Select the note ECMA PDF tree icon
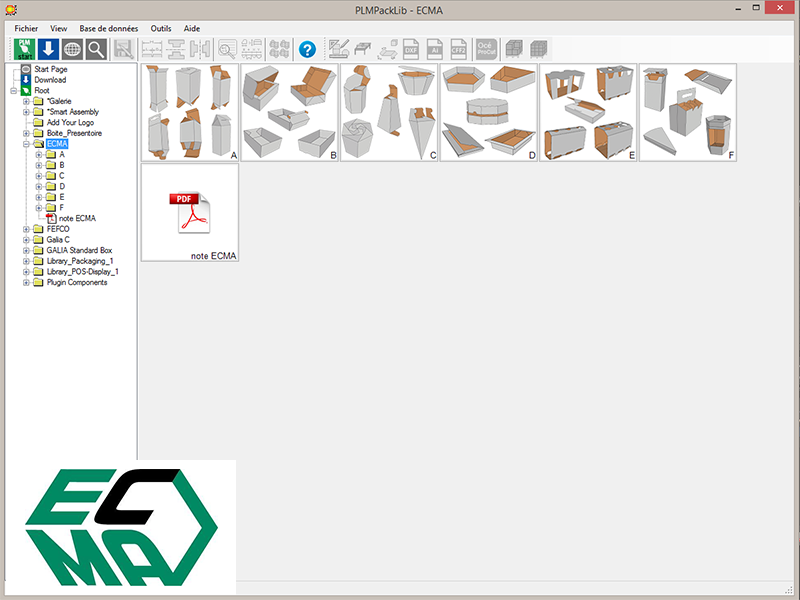Viewport: 800px width, 600px height. point(51,218)
